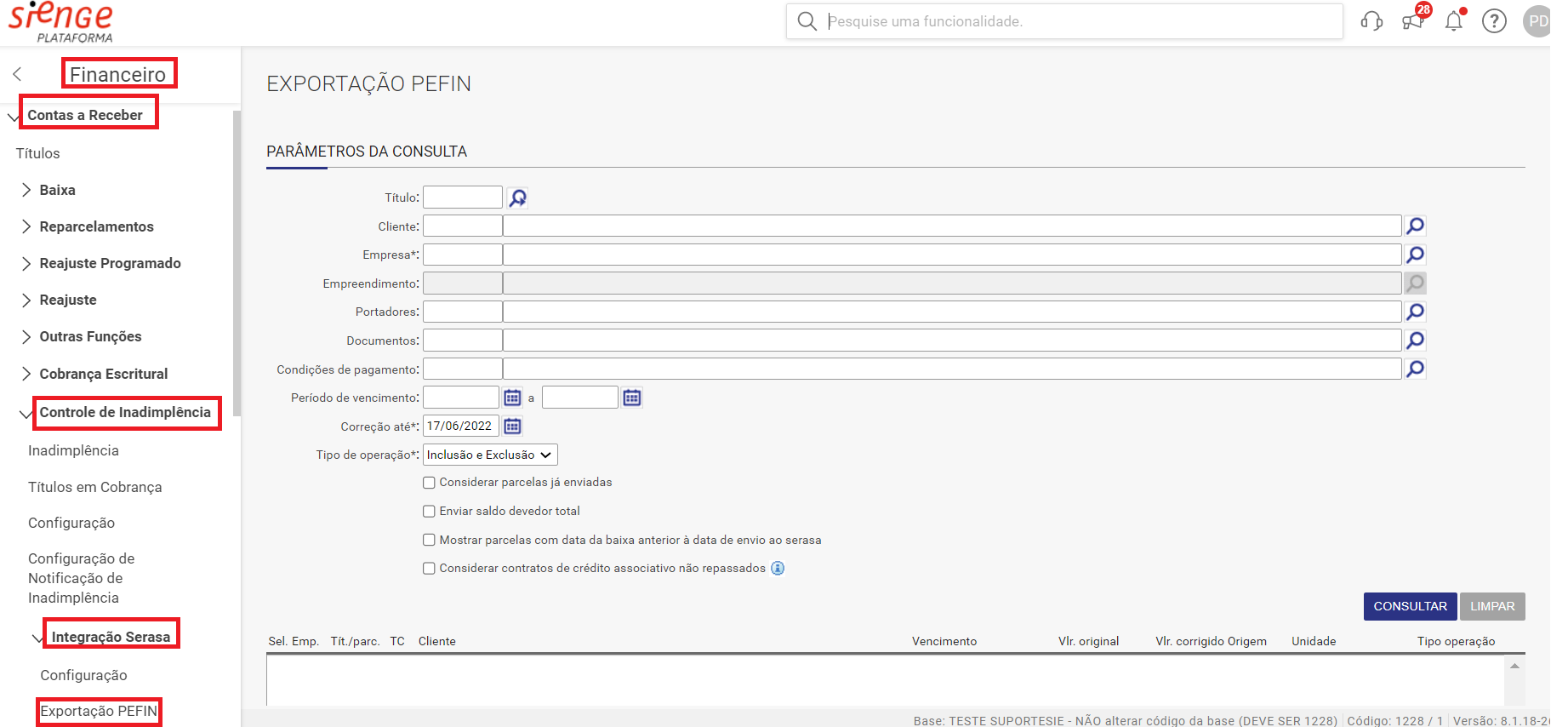Image resolution: width=1568 pixels, height=727 pixels.
Task: Open calendar for Período de vencimento end date
Action: pyautogui.click(x=632, y=398)
